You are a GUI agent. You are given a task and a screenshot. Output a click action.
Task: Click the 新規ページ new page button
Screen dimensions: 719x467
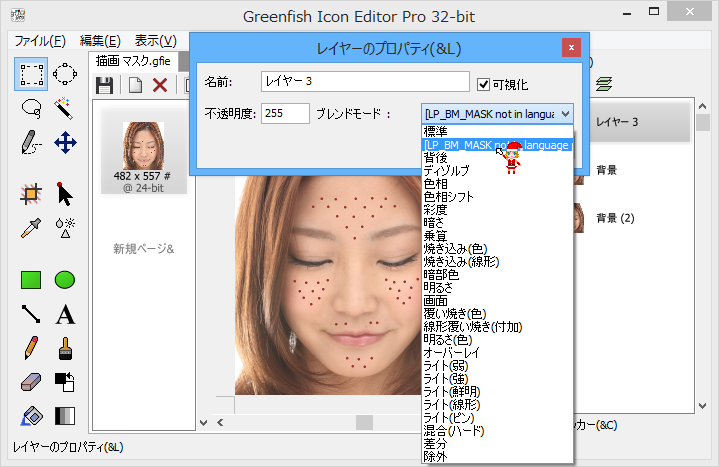click(x=143, y=248)
